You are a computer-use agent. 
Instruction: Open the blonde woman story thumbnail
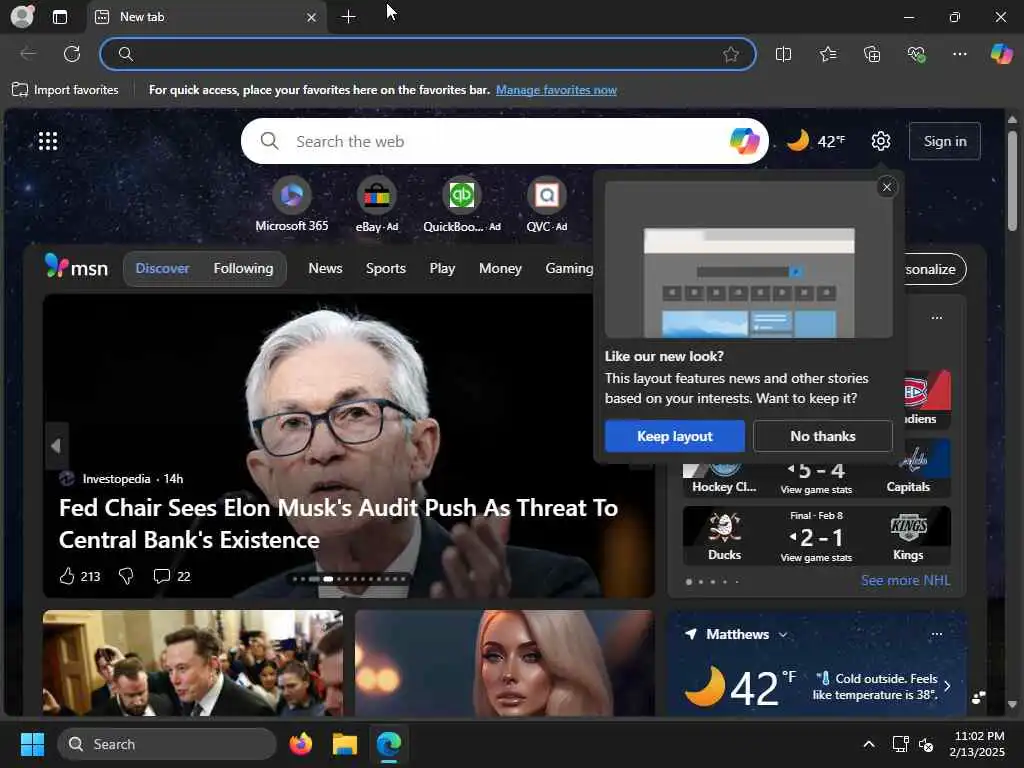tap(504, 663)
